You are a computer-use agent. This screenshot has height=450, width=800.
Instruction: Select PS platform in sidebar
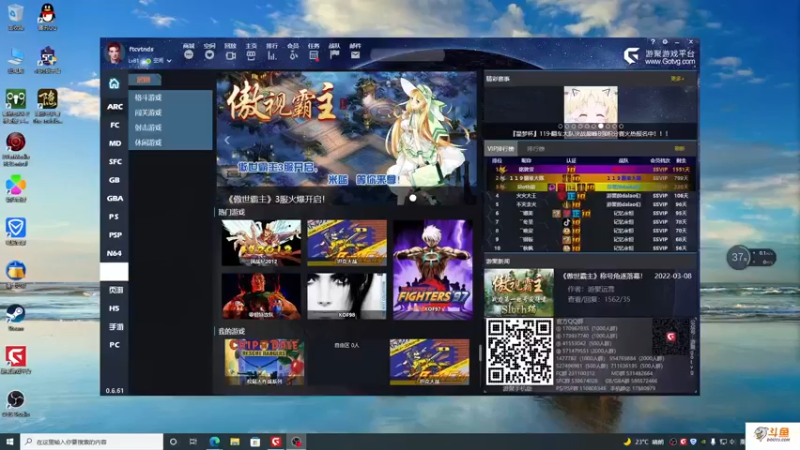pyautogui.click(x=114, y=217)
